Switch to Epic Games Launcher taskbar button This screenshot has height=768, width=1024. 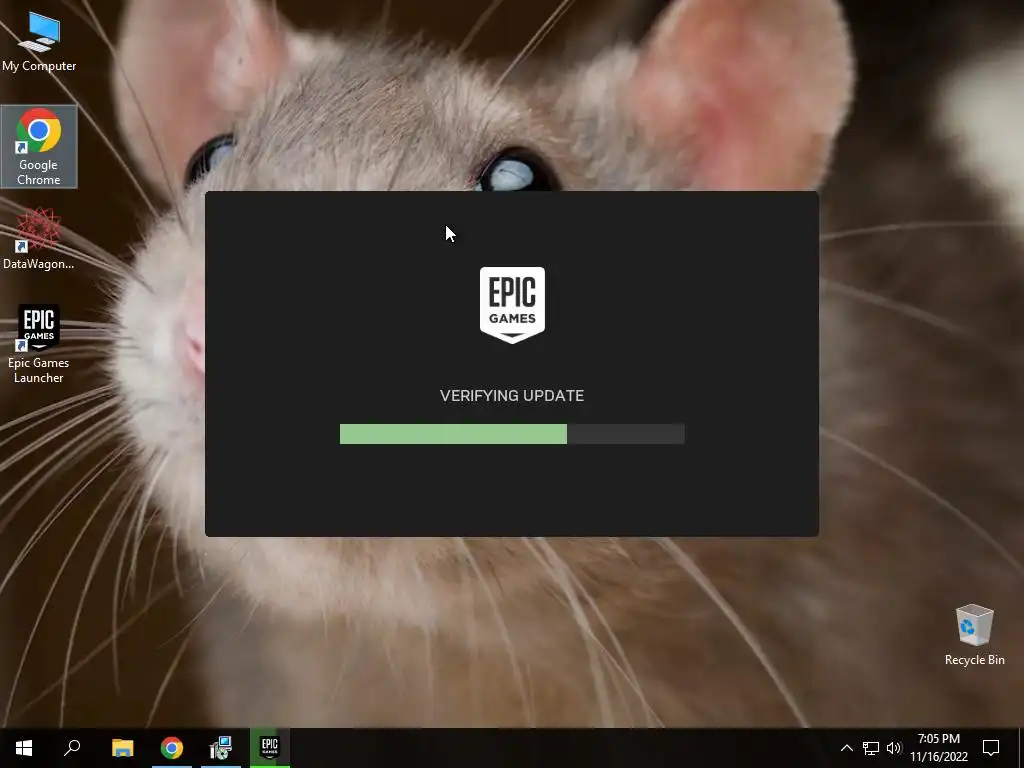tap(270, 748)
